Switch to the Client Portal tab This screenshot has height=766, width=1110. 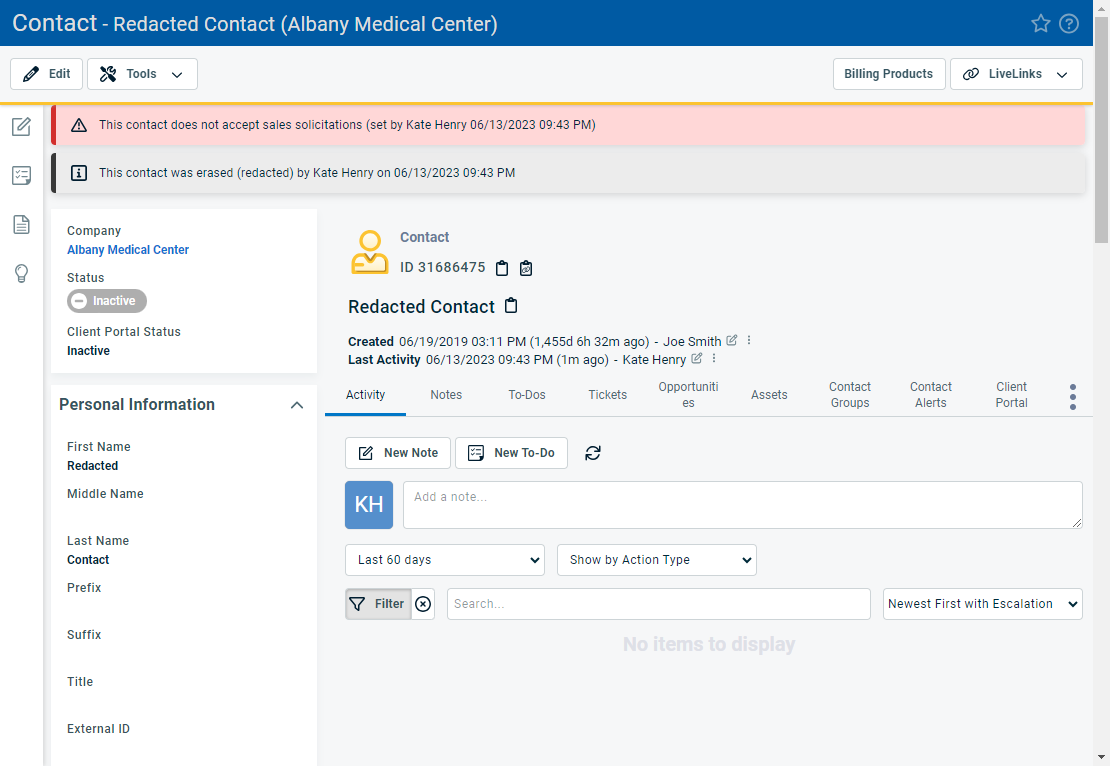1011,395
